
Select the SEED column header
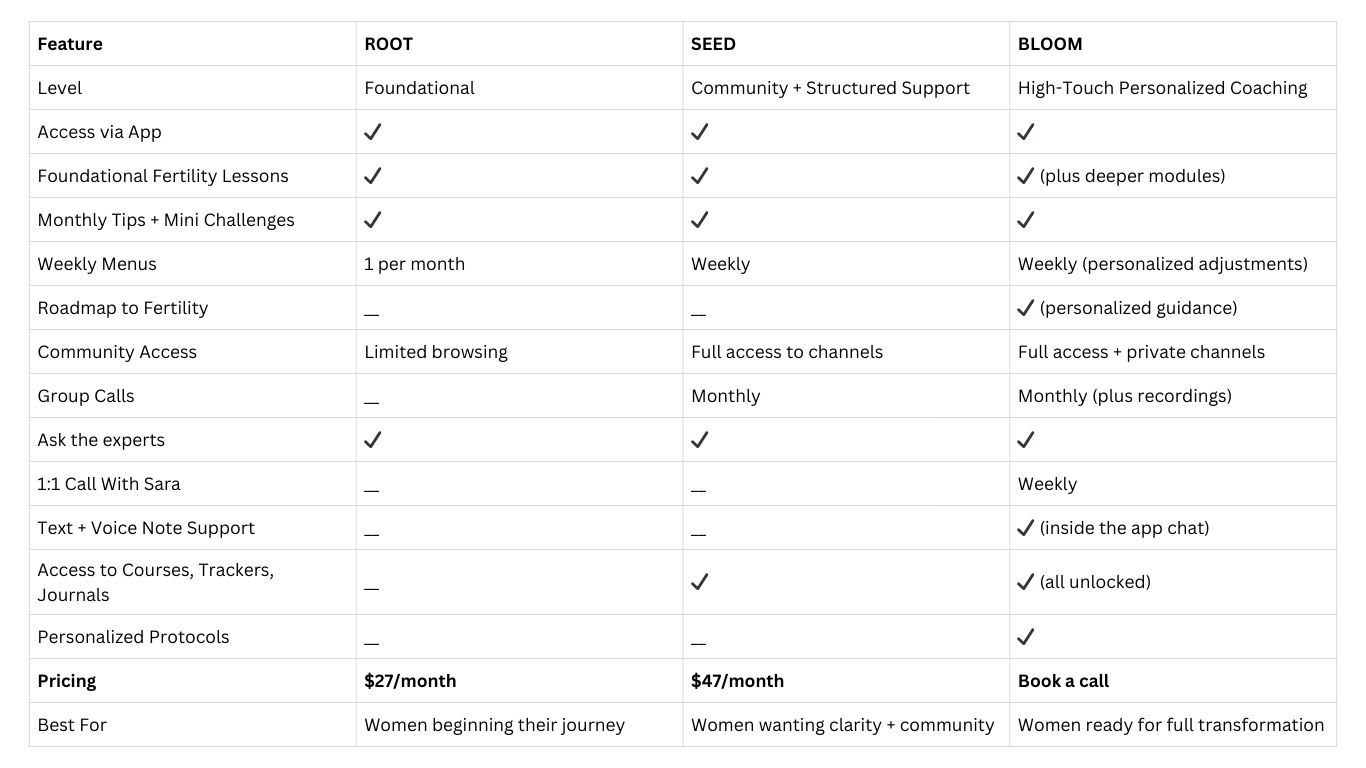tap(713, 44)
